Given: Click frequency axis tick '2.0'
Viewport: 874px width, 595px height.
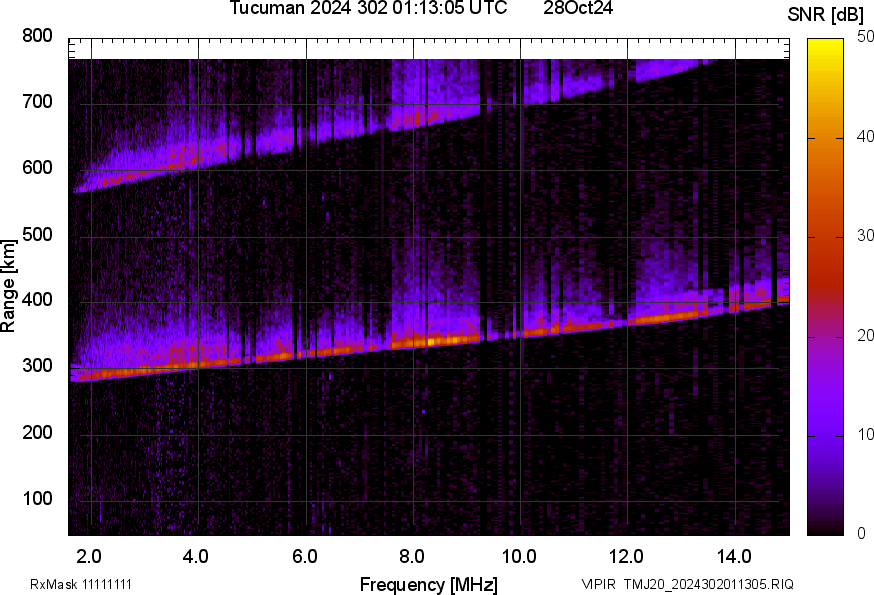Looking at the screenshot, I should [89, 557].
